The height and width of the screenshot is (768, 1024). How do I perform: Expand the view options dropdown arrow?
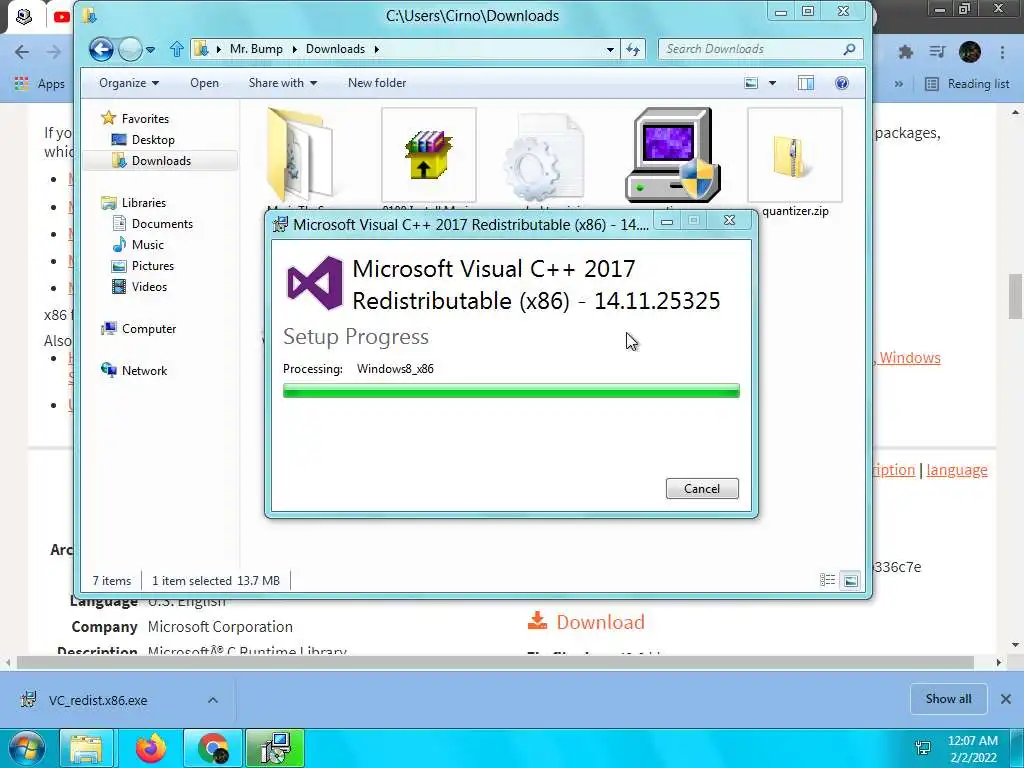(x=773, y=83)
